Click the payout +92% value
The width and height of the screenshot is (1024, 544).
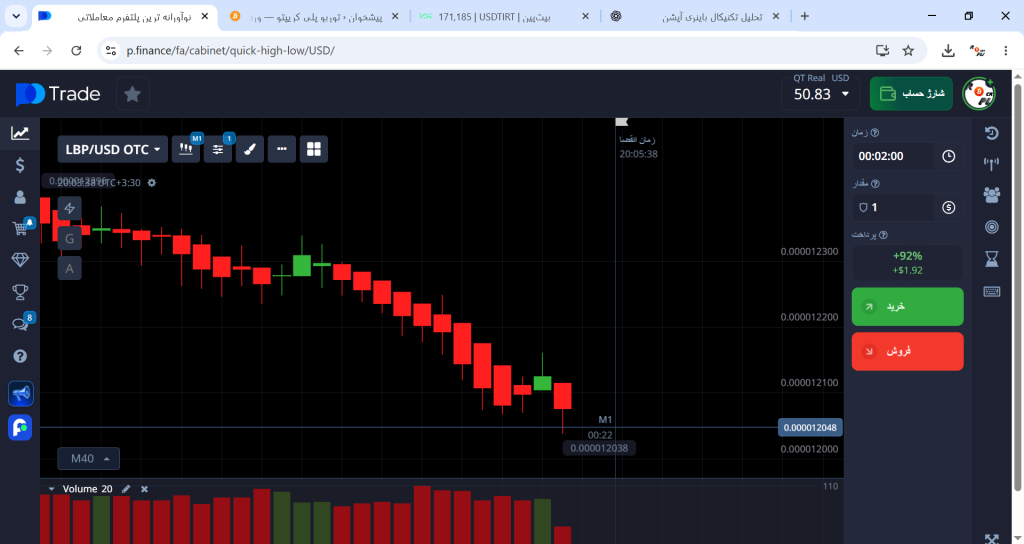[x=907, y=256]
